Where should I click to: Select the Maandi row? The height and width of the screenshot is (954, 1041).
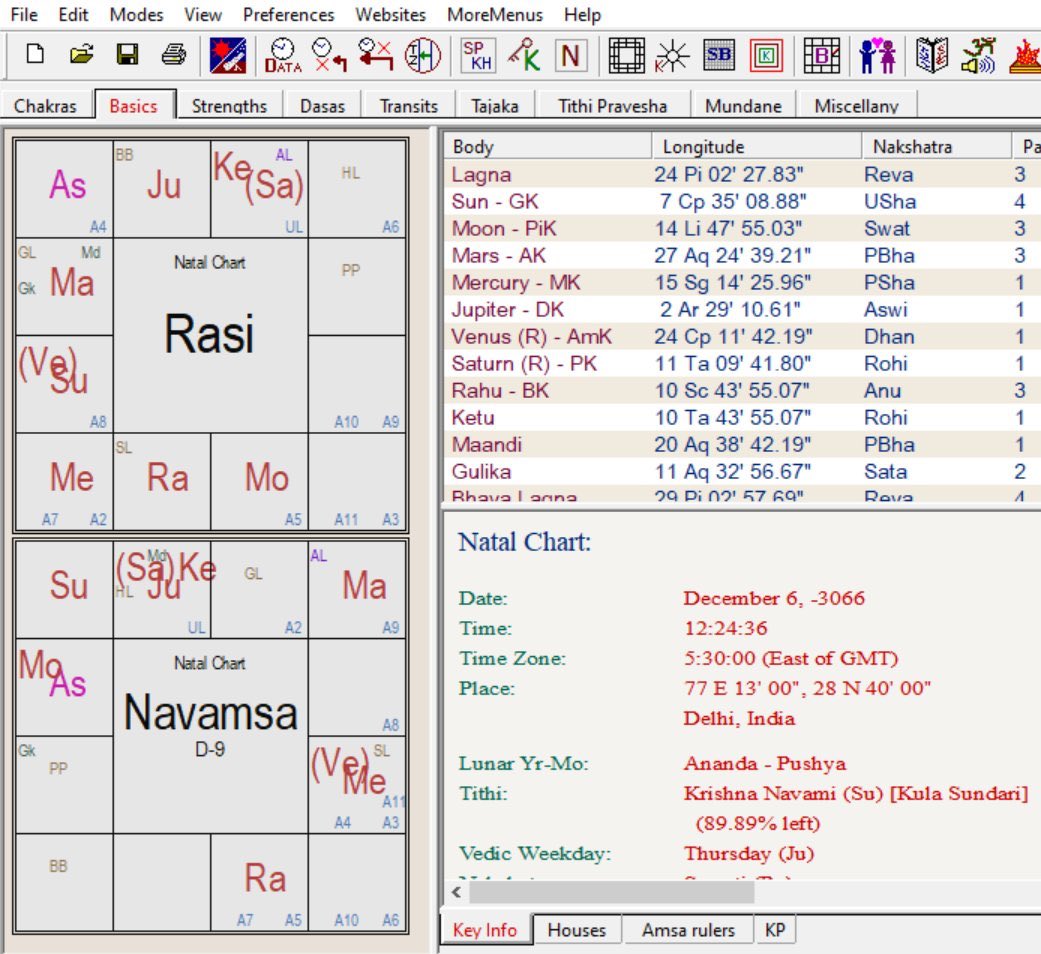(742, 444)
